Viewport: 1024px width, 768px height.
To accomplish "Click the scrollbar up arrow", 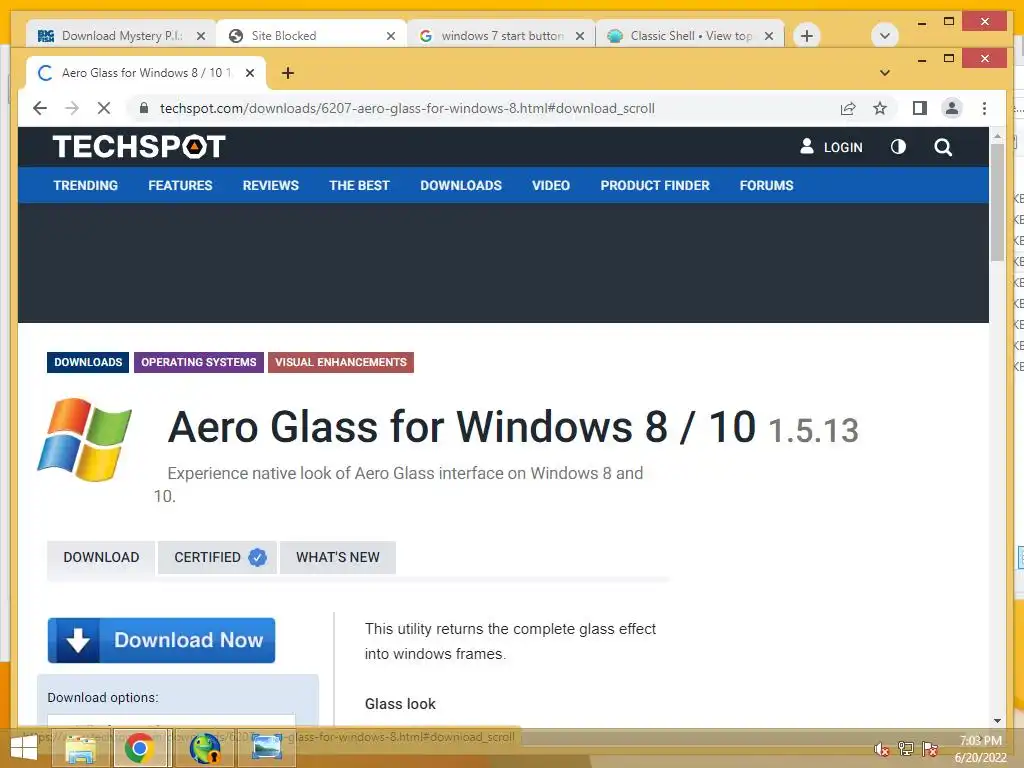I will 997,136.
